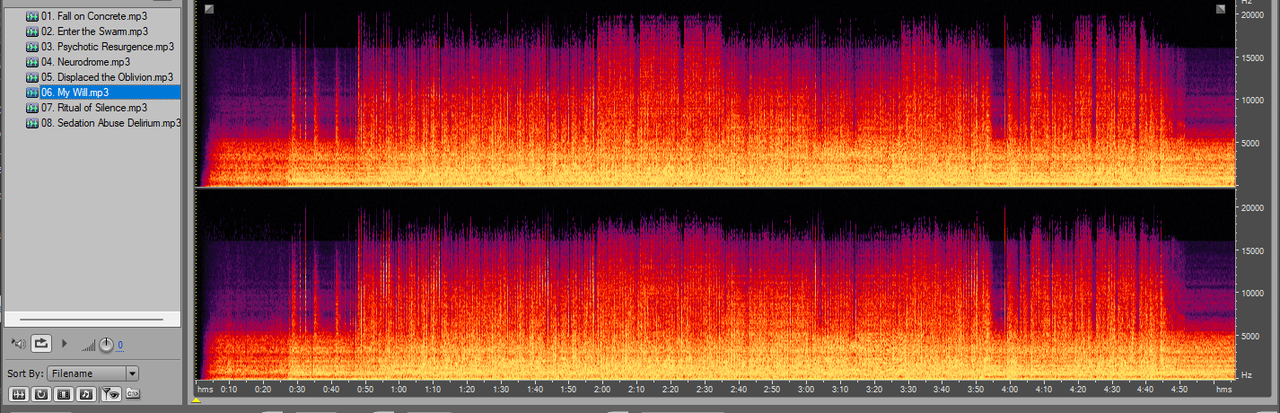Click 15000 Hz on top channel frequency ruler
Viewport: 1280px width, 413px height.
[x=1252, y=58]
